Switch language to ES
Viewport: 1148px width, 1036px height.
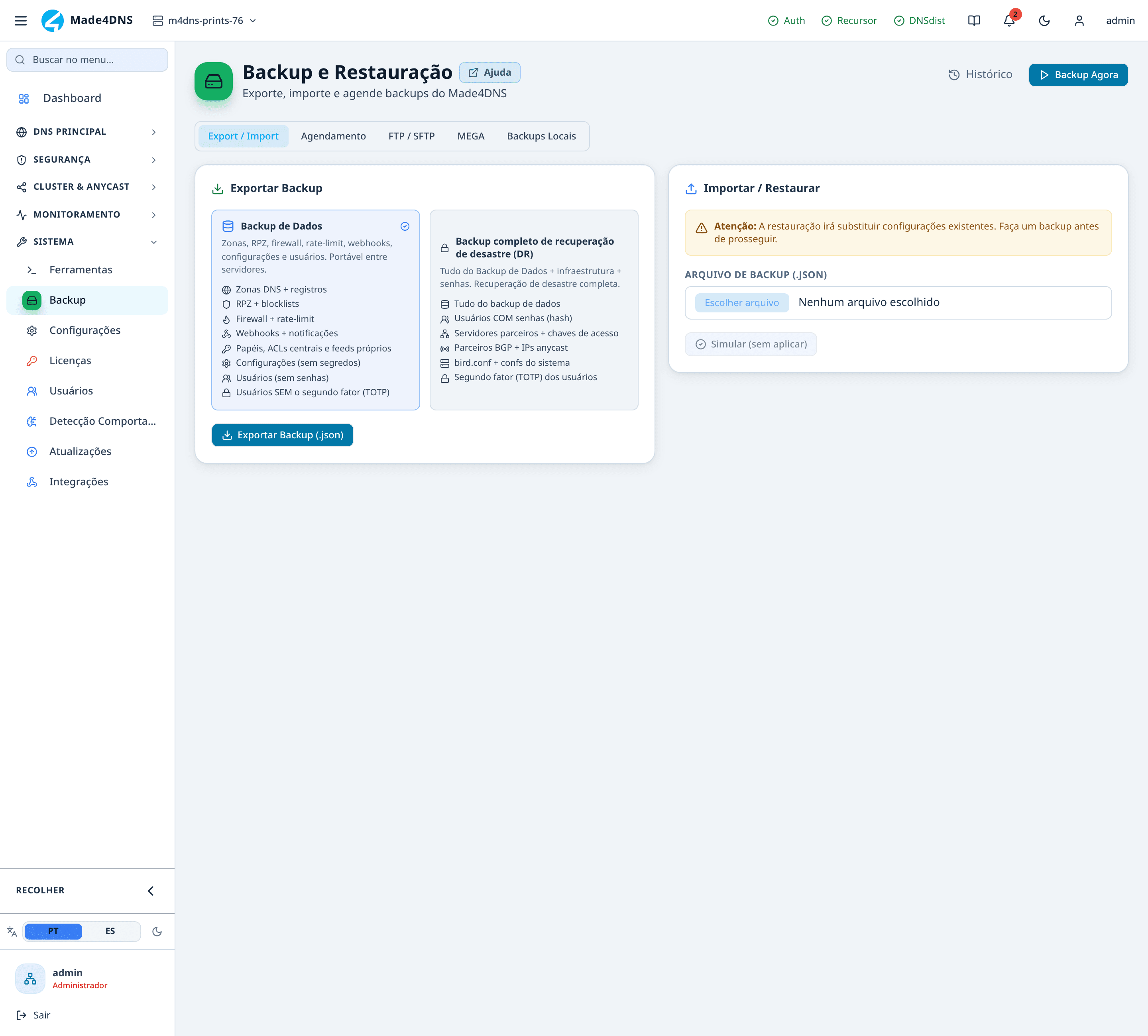pyautogui.click(x=110, y=931)
